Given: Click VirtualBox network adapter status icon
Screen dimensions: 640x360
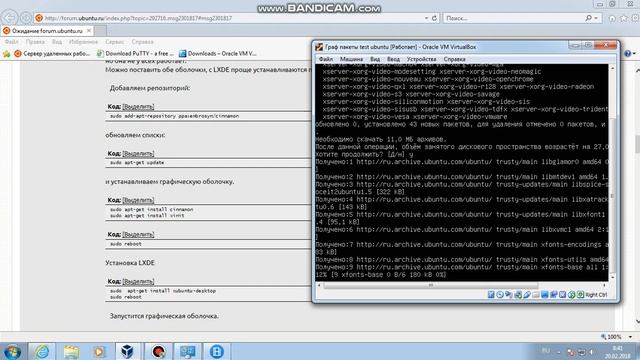Looking at the screenshot, I should point(518,294).
